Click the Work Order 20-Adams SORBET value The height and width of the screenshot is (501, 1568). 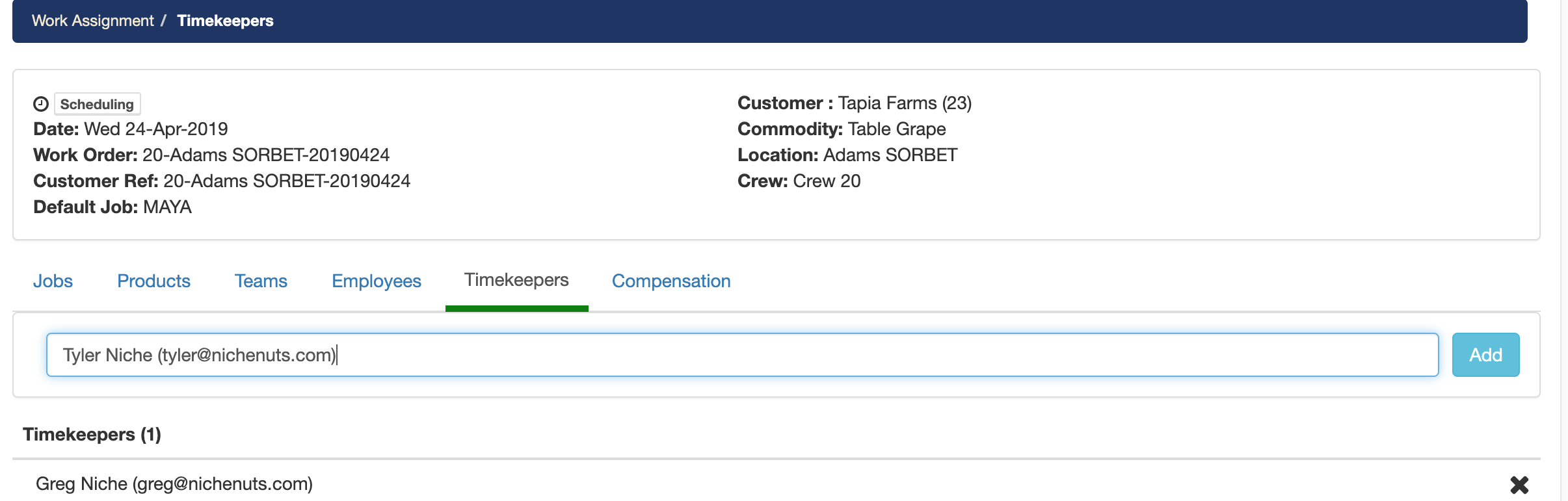tap(265, 155)
